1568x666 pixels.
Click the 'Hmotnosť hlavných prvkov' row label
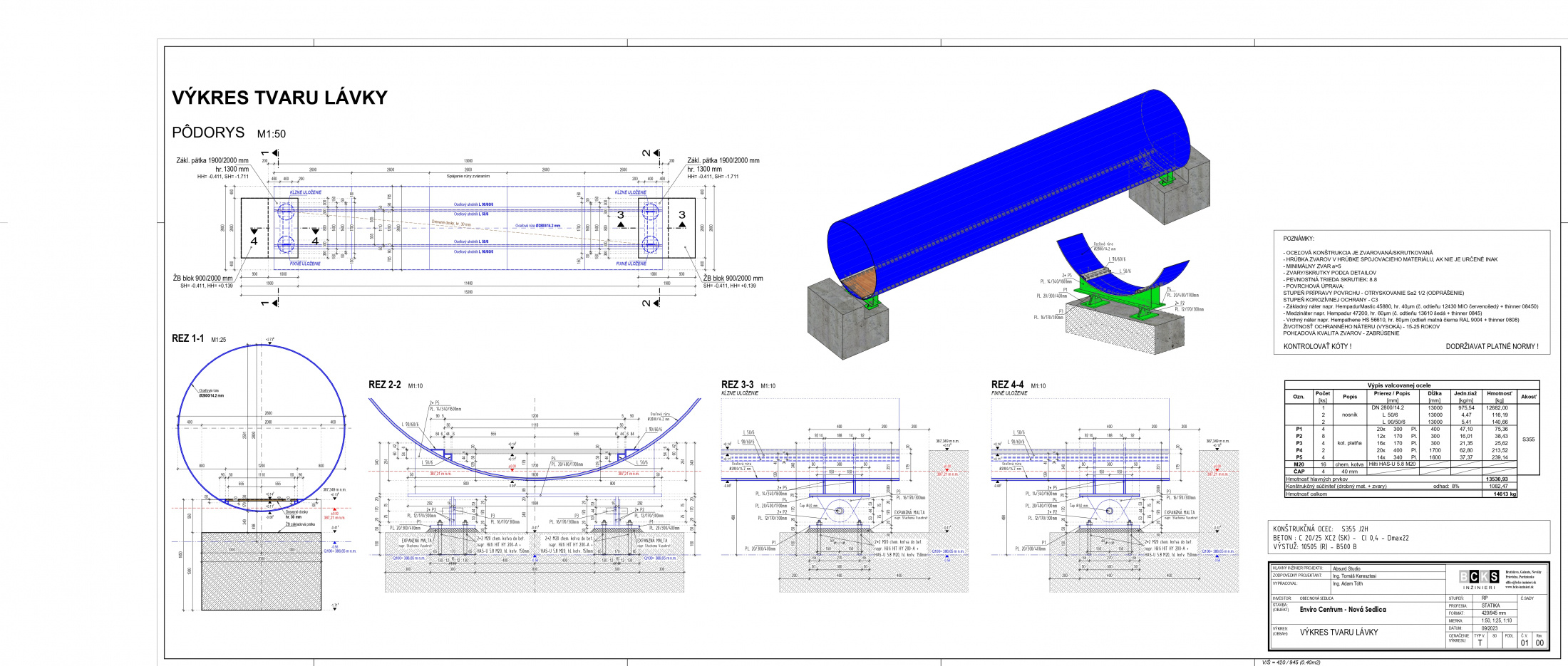(x=1316, y=479)
